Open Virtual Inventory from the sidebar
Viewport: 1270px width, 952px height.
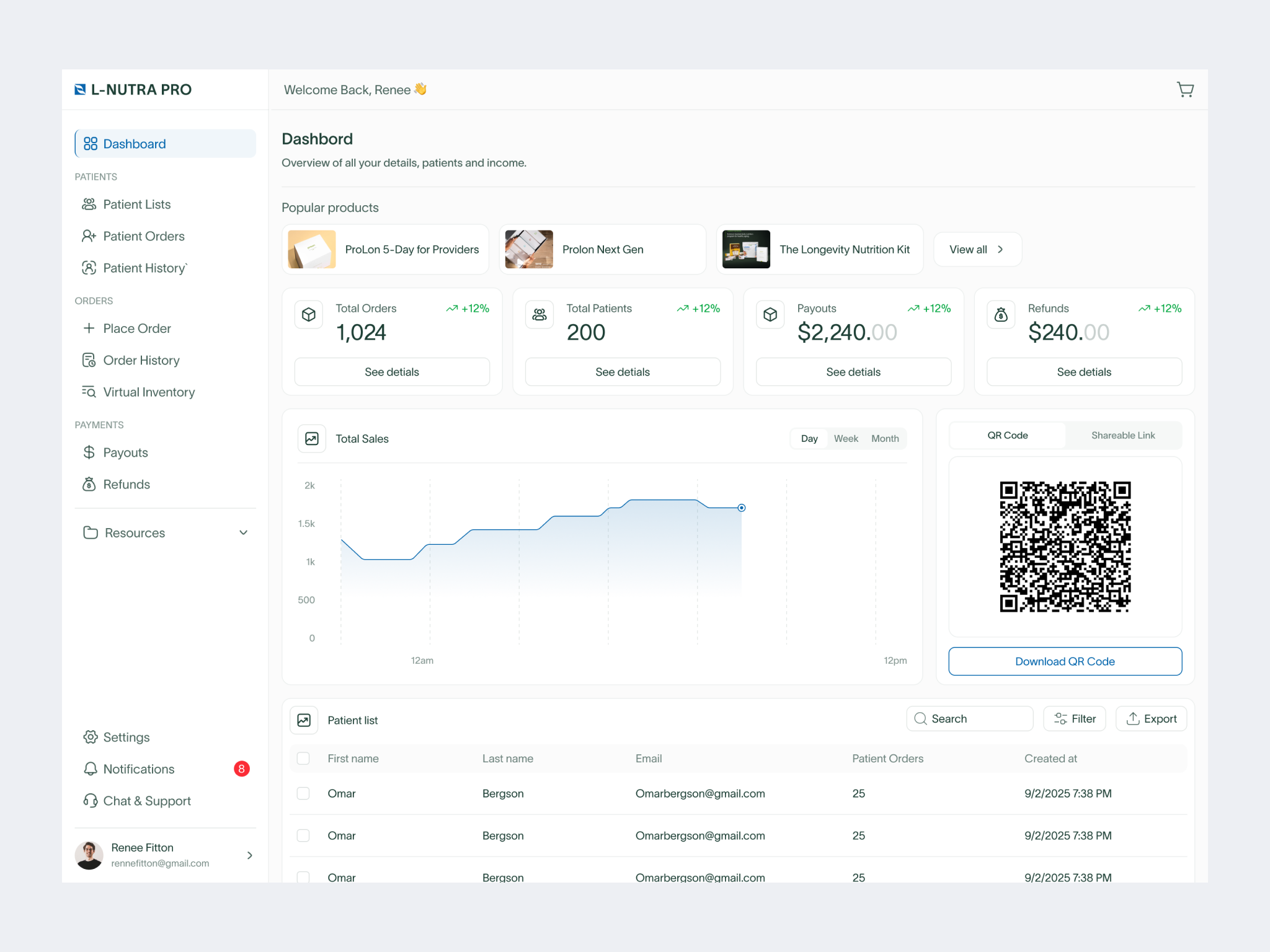(148, 392)
